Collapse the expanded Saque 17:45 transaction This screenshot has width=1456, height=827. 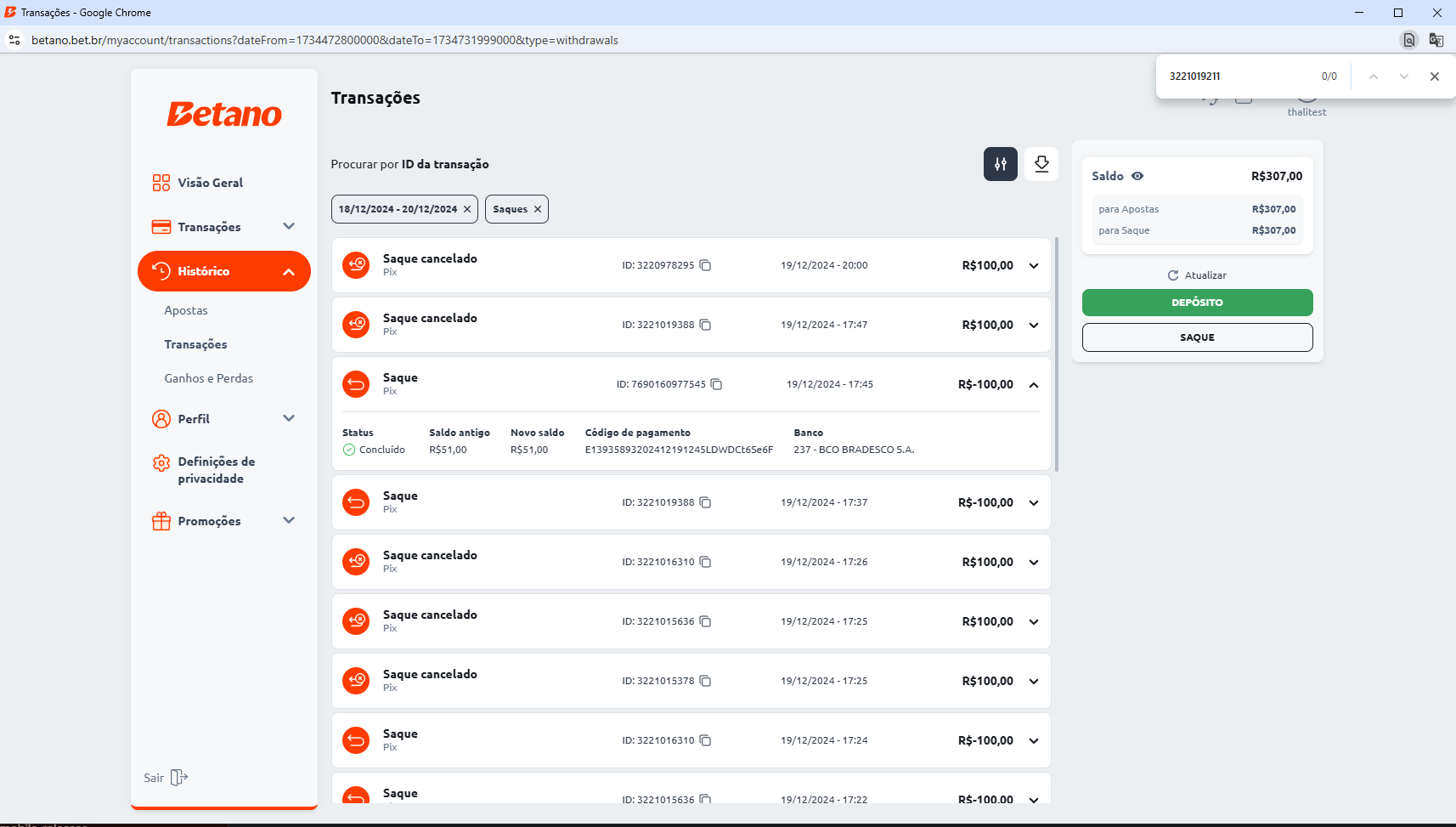(x=1034, y=385)
